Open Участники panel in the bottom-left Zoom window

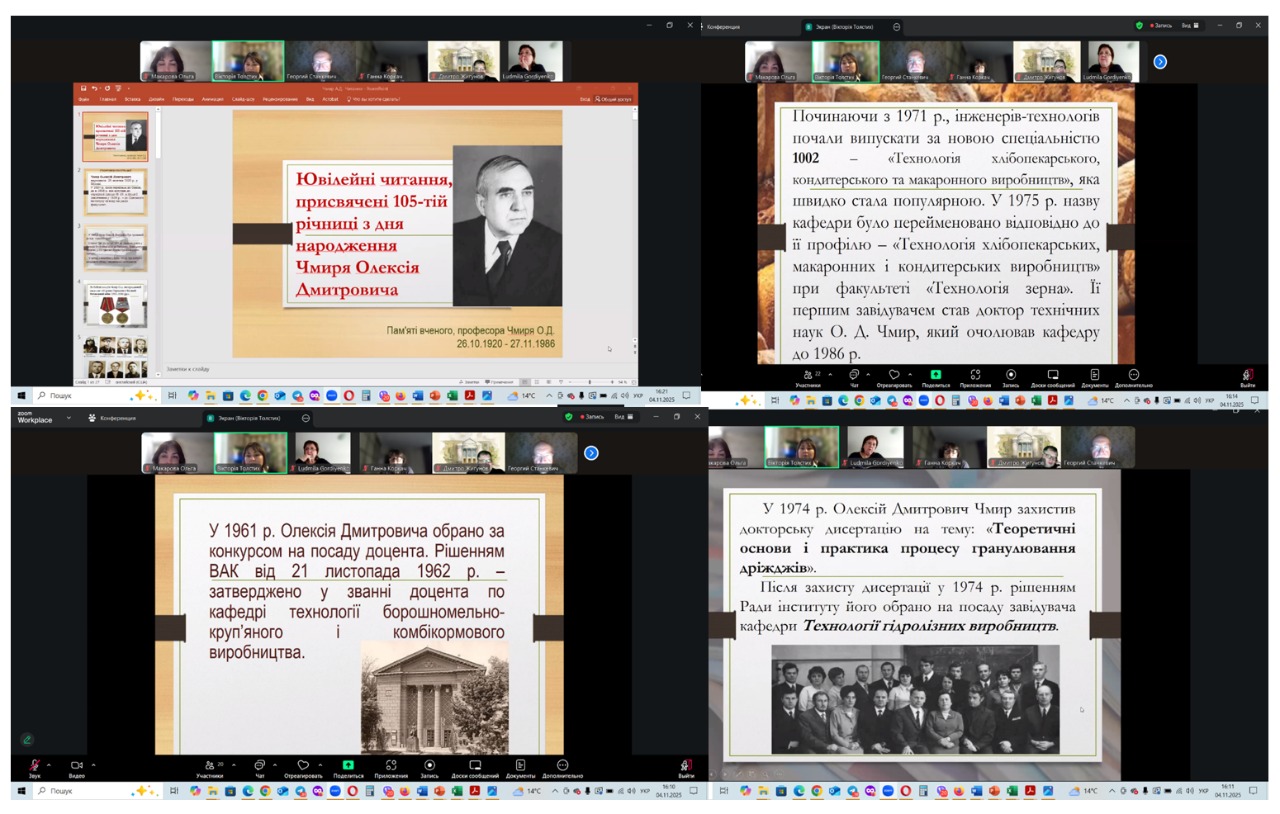coord(209,766)
